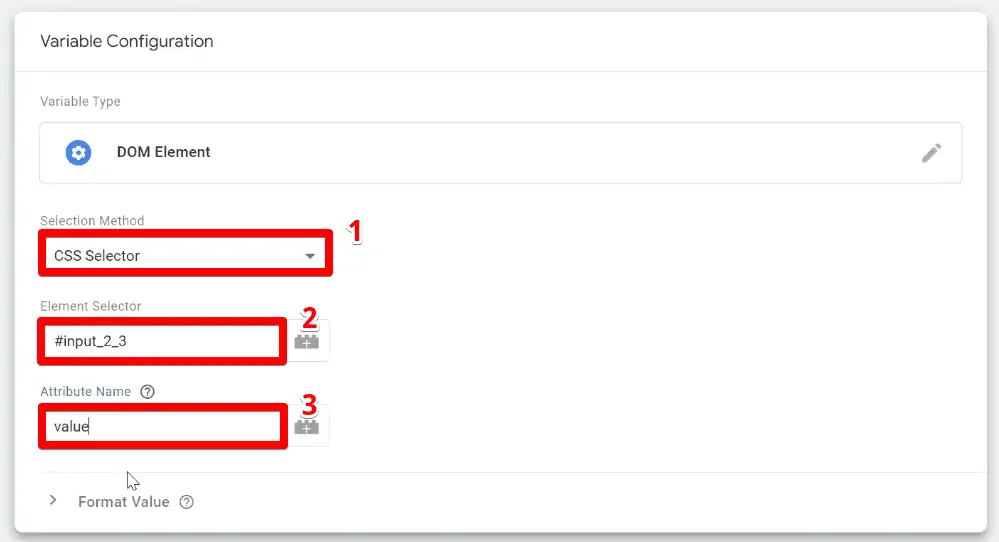The image size is (999, 542).
Task: Click the Selection Method dropdown arrow
Action: [x=310, y=256]
